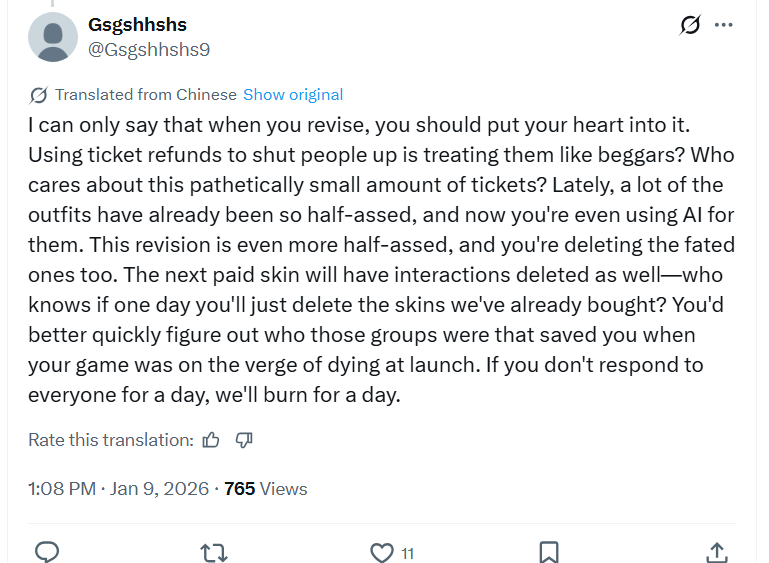Click the "765 Views" count
769x563 pixels.
(266, 489)
